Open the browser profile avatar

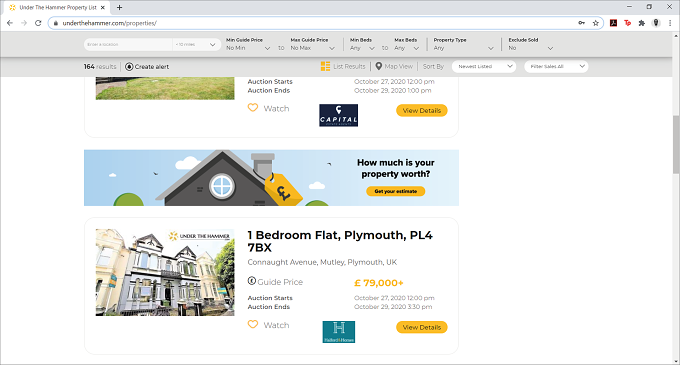click(656, 23)
